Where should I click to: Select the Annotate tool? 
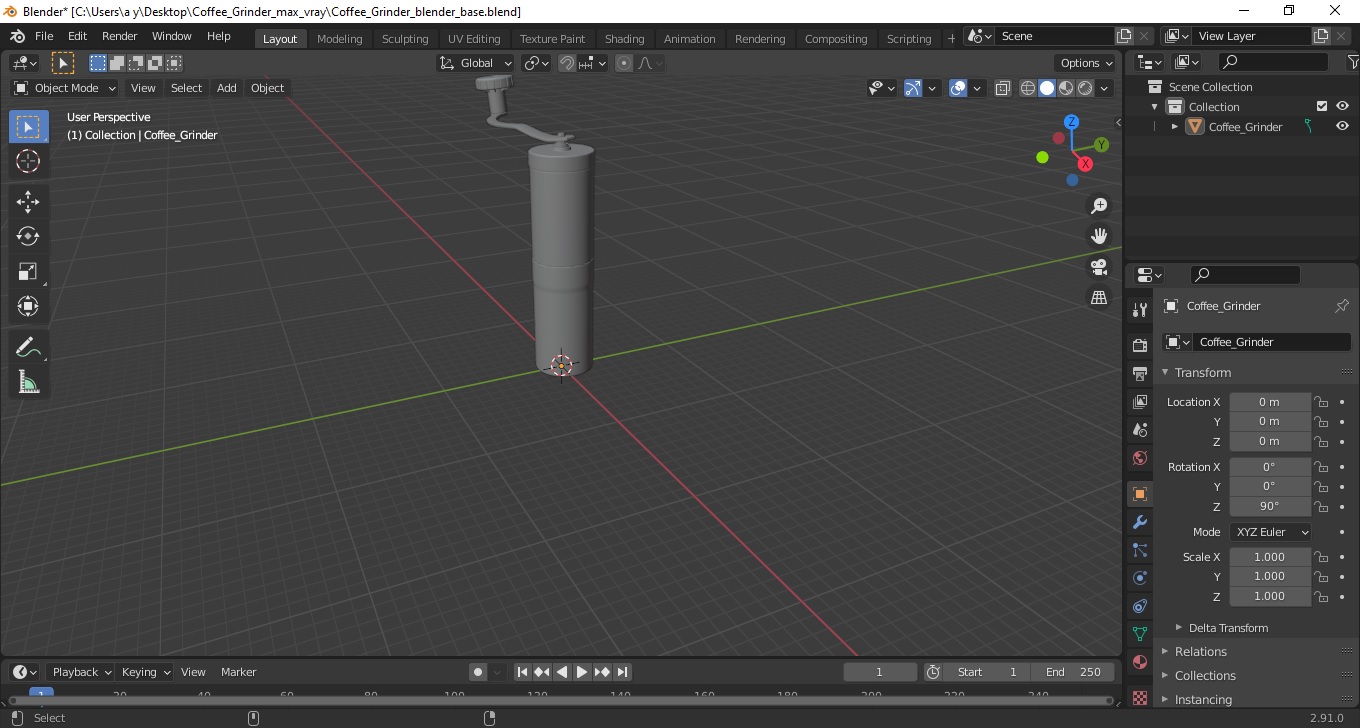pos(28,348)
